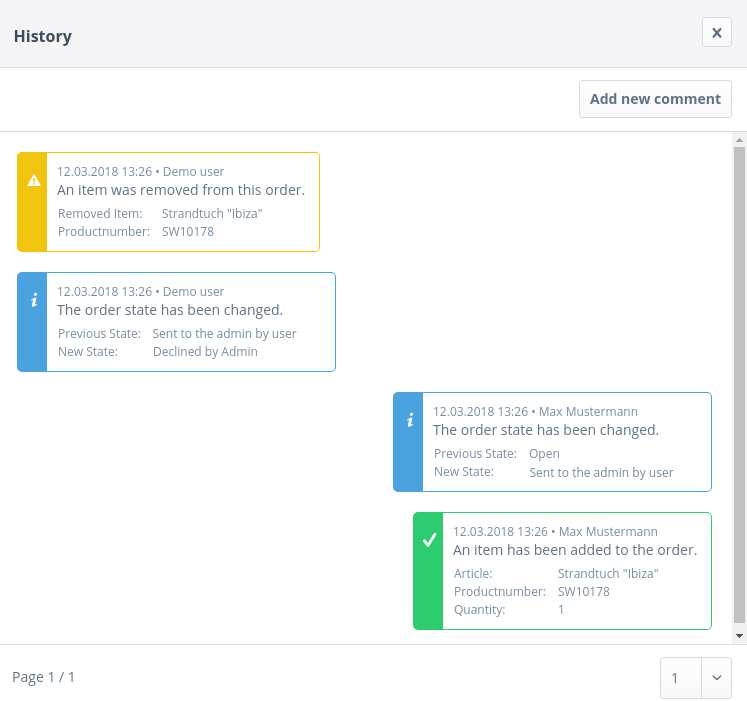Click the scrollbar down arrow

pos(739,635)
